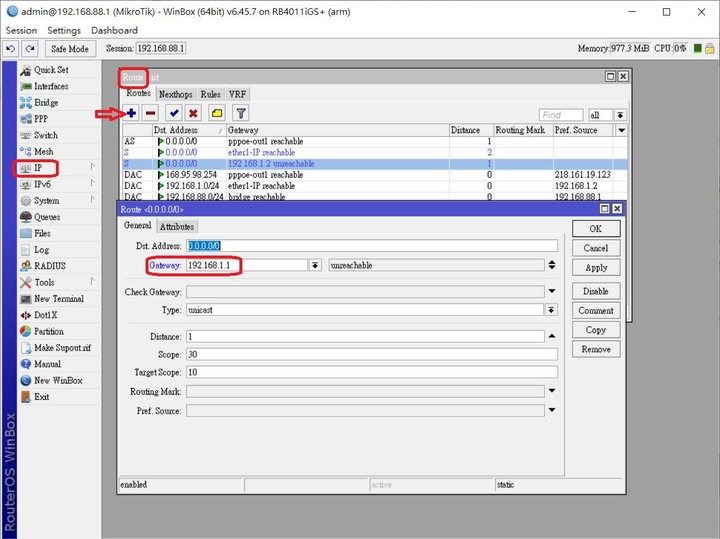Screen dimensions: 720x539
Task: Disable route with red X icon
Action: point(193,113)
